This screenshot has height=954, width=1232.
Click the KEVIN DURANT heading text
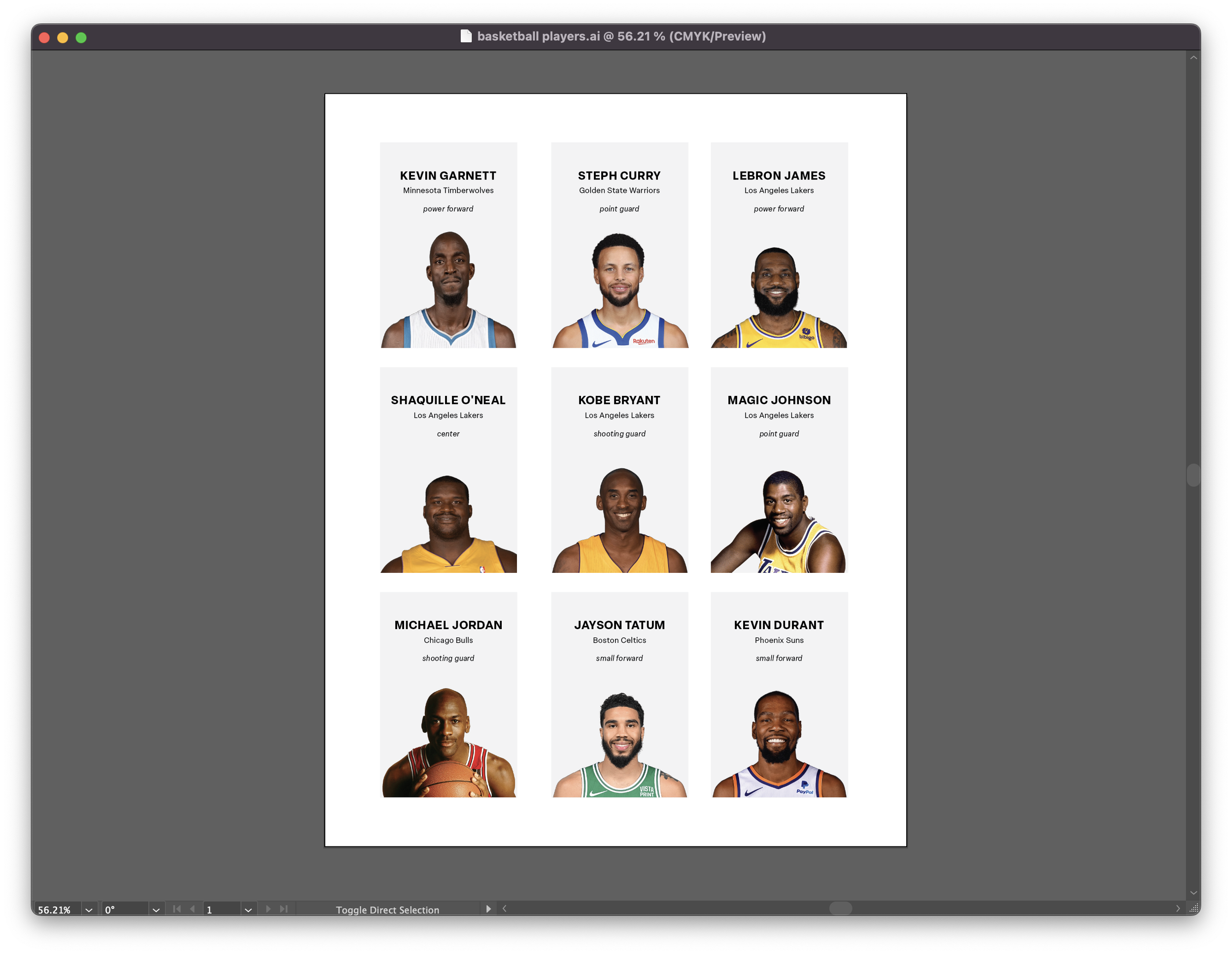pos(779,625)
